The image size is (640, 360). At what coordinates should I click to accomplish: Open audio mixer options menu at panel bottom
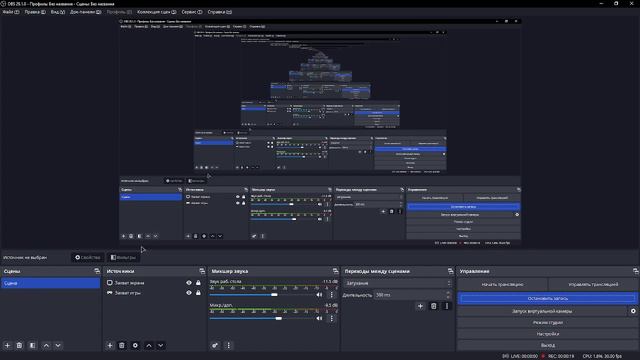tap(228, 345)
